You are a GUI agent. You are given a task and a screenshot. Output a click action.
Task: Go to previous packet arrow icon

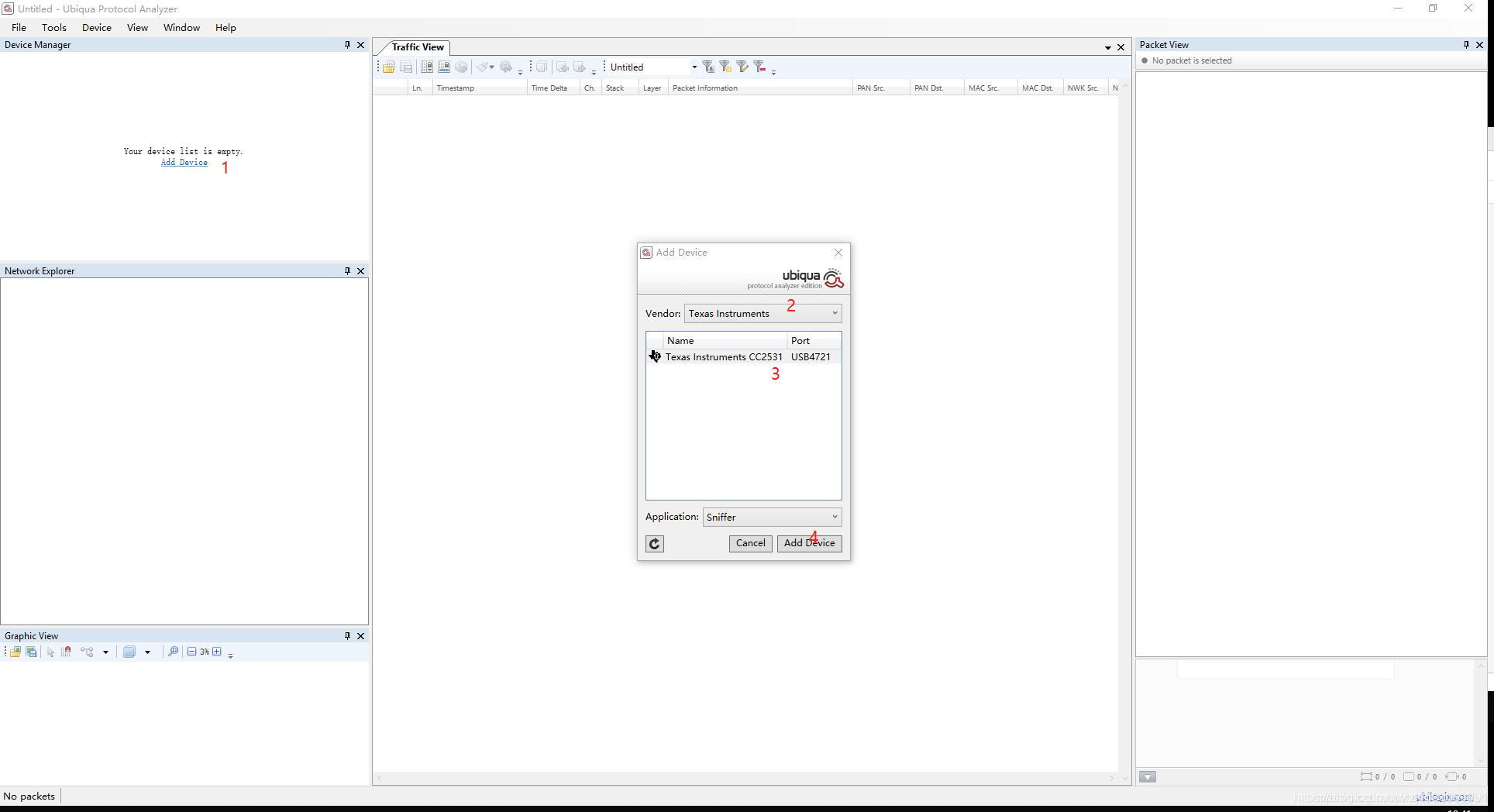click(x=563, y=67)
